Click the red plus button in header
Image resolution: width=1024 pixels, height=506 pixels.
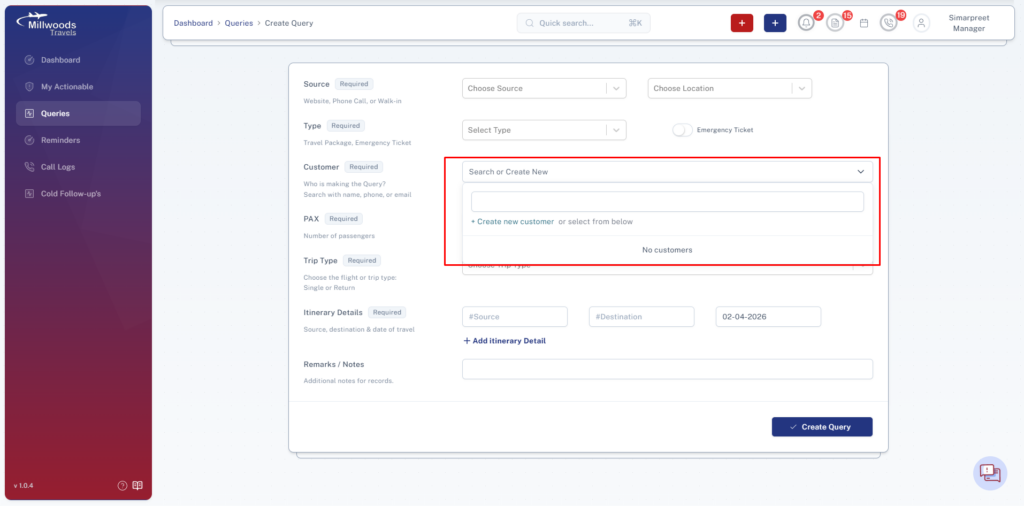coord(742,23)
